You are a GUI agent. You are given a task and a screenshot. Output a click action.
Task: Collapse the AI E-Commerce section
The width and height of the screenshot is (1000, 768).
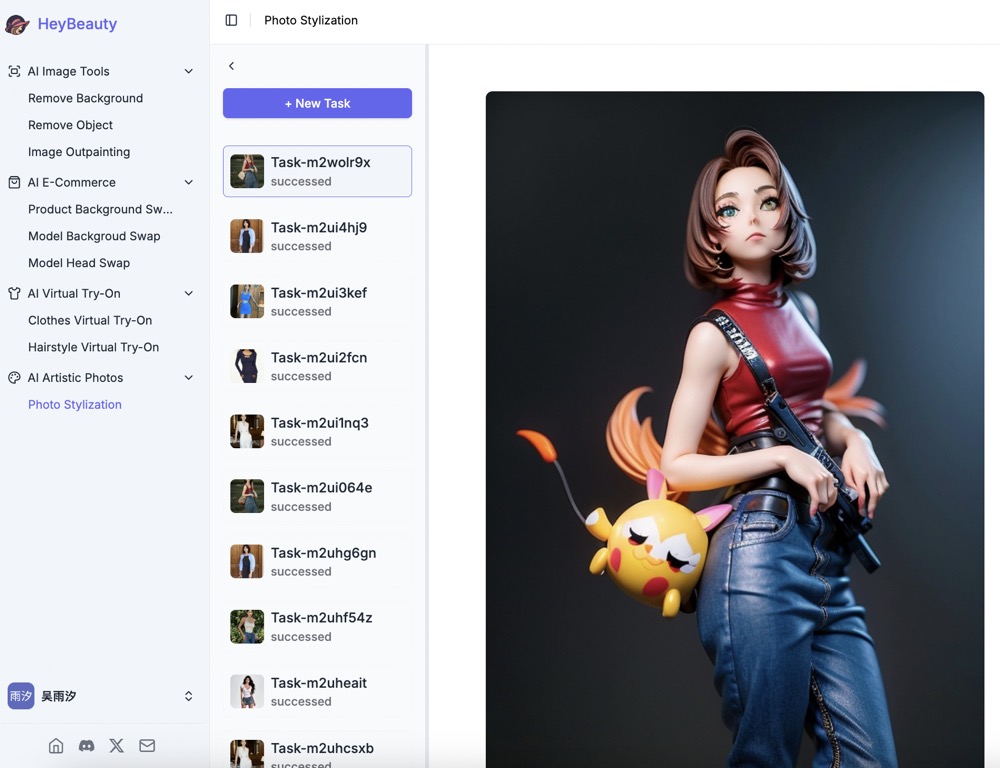[189, 182]
